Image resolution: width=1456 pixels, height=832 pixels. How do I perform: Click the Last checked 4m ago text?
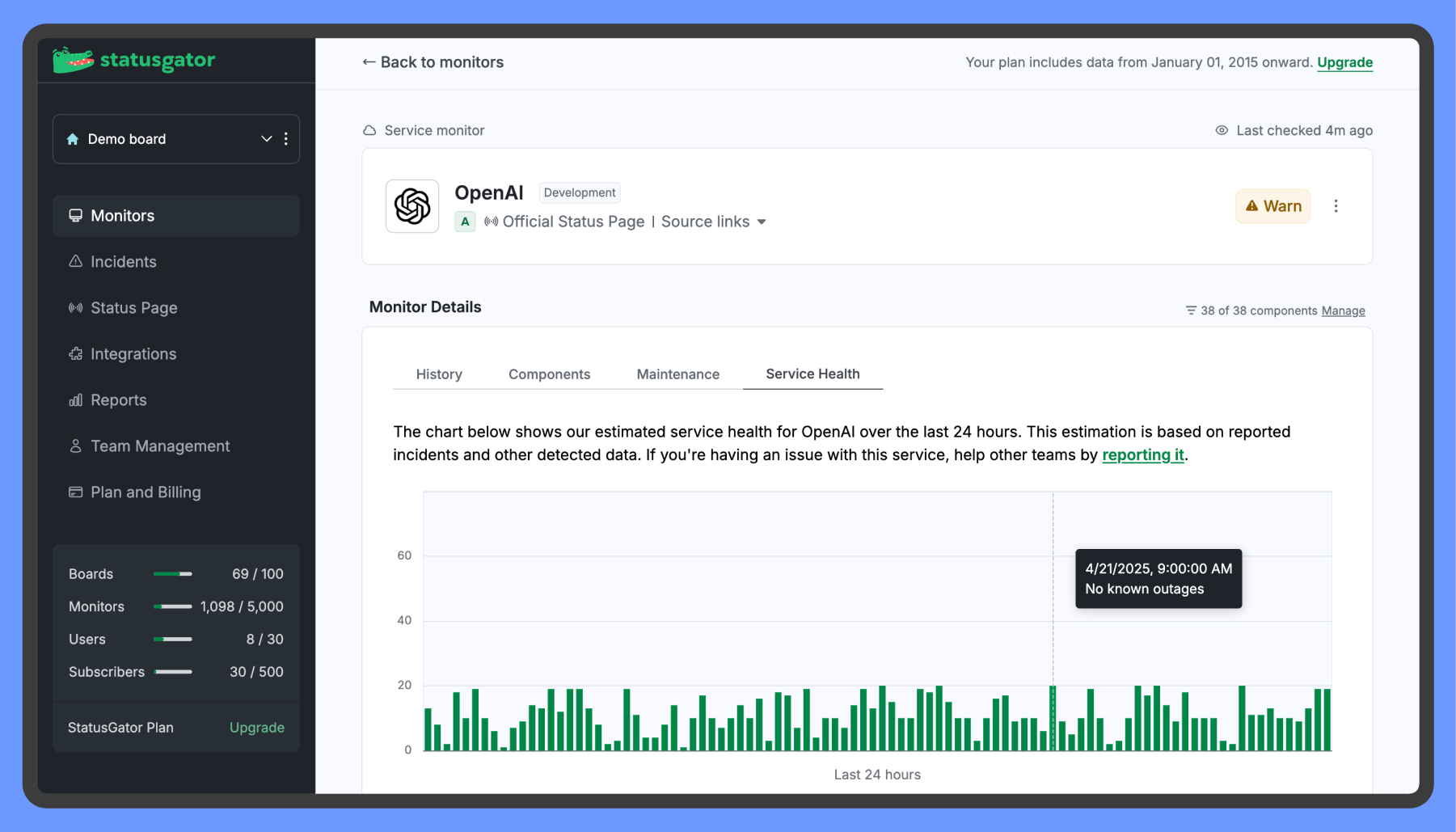coord(1304,130)
